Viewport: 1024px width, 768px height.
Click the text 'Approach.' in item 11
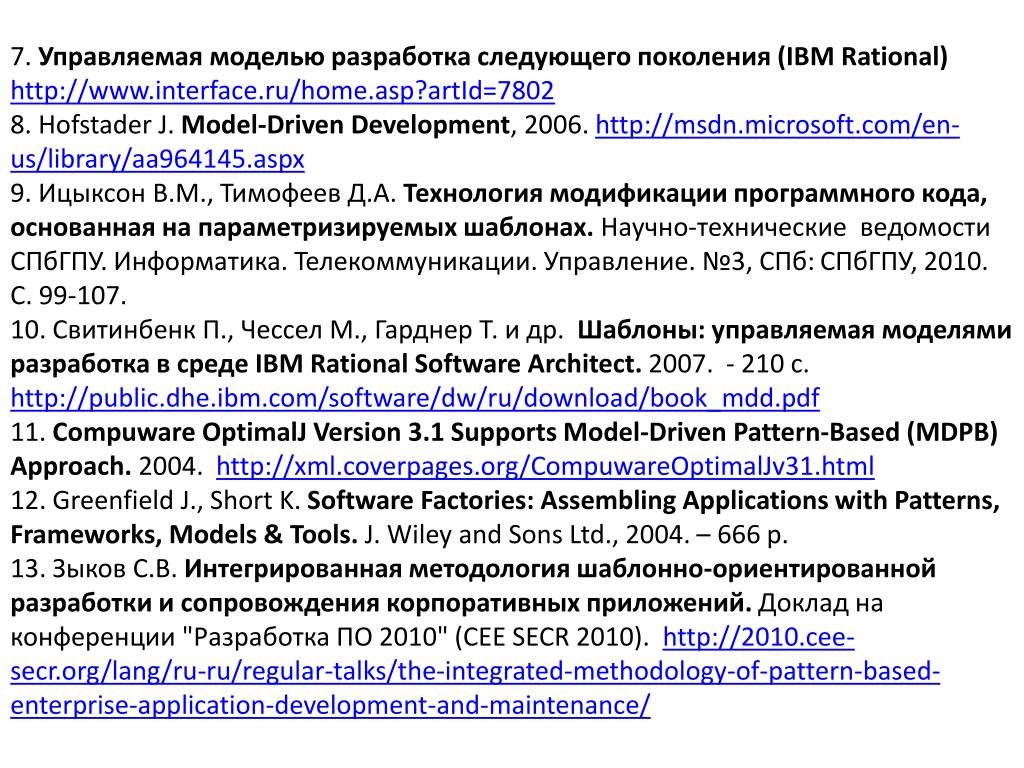(71, 466)
